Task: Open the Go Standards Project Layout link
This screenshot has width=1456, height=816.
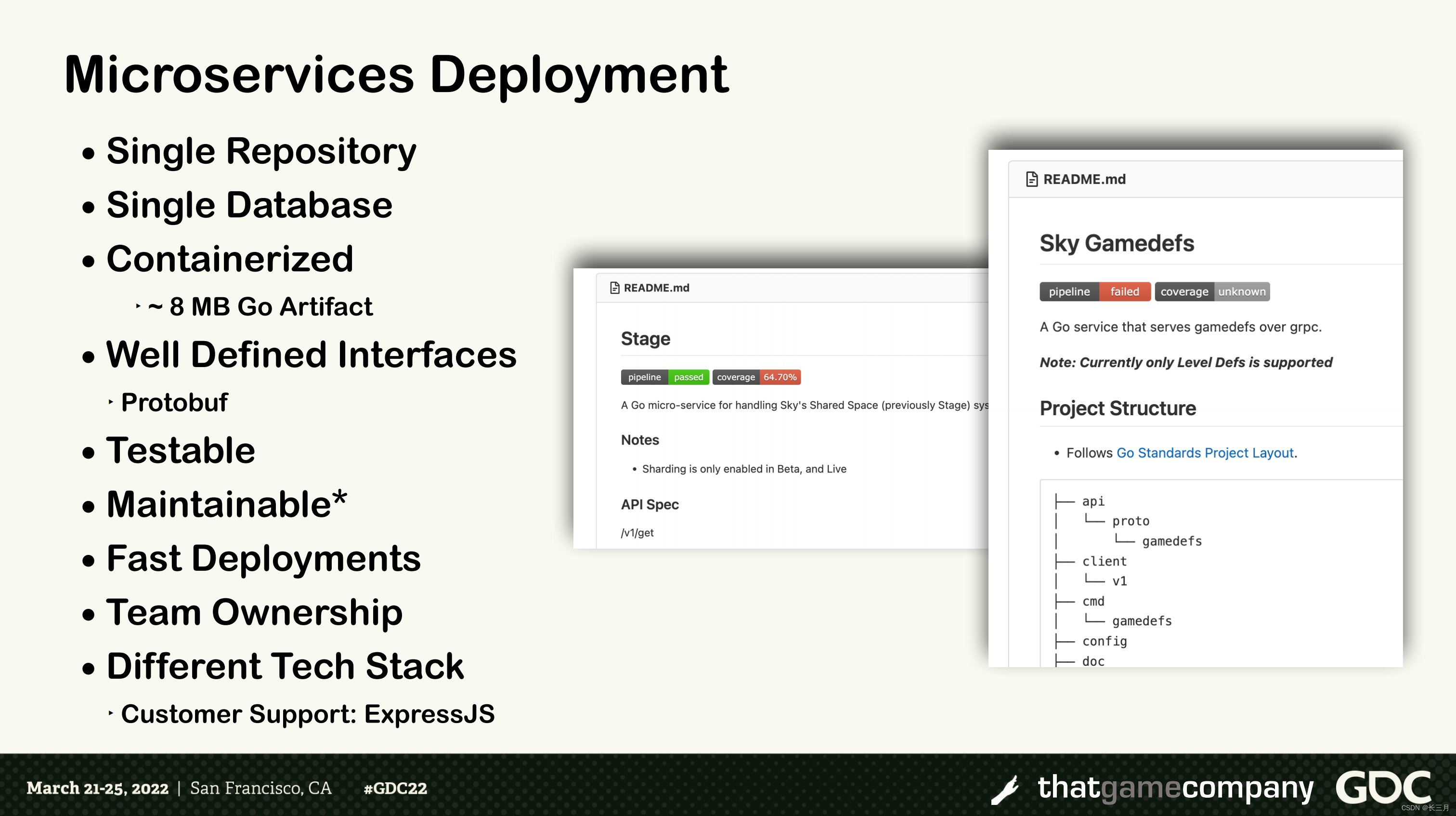Action: pyautogui.click(x=1205, y=453)
